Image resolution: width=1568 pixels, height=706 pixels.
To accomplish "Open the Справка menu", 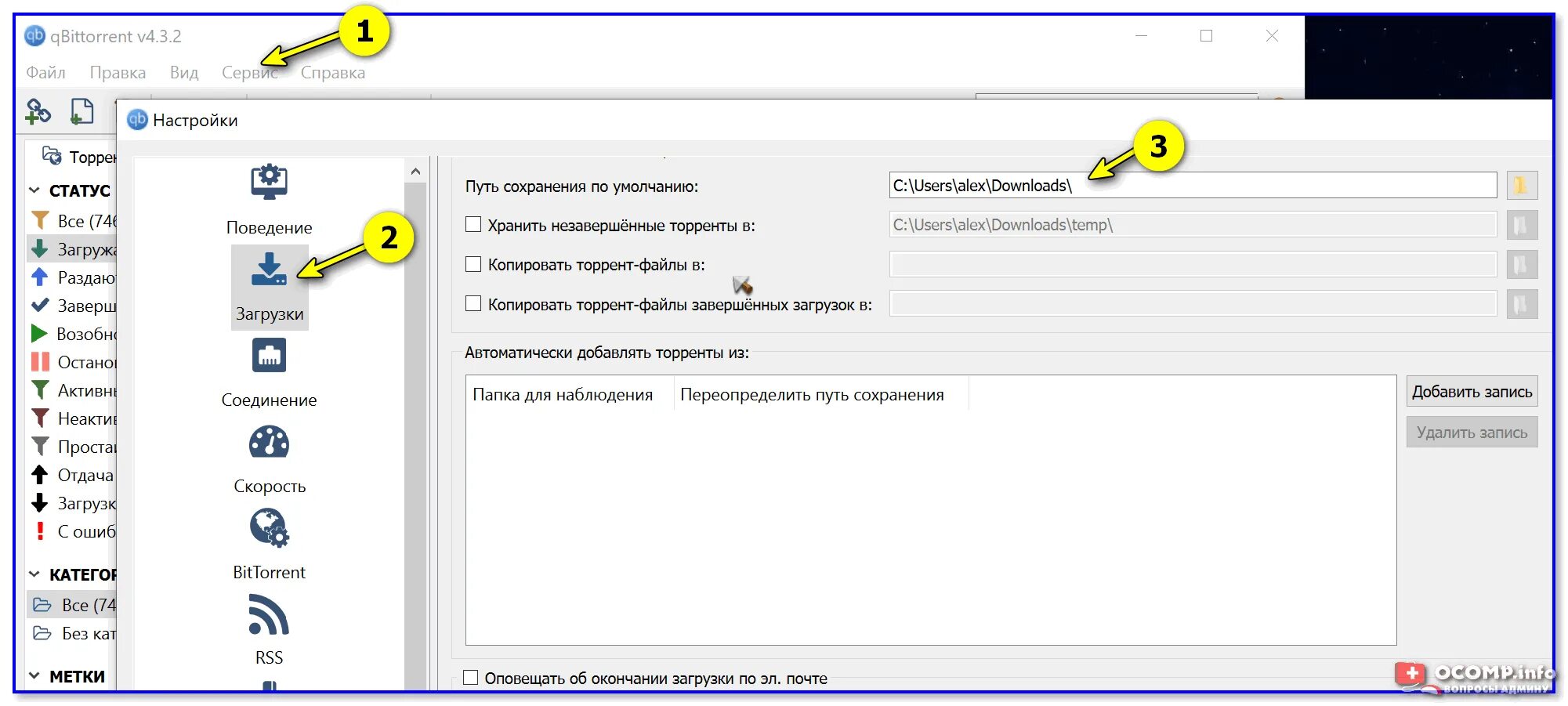I will point(333,73).
